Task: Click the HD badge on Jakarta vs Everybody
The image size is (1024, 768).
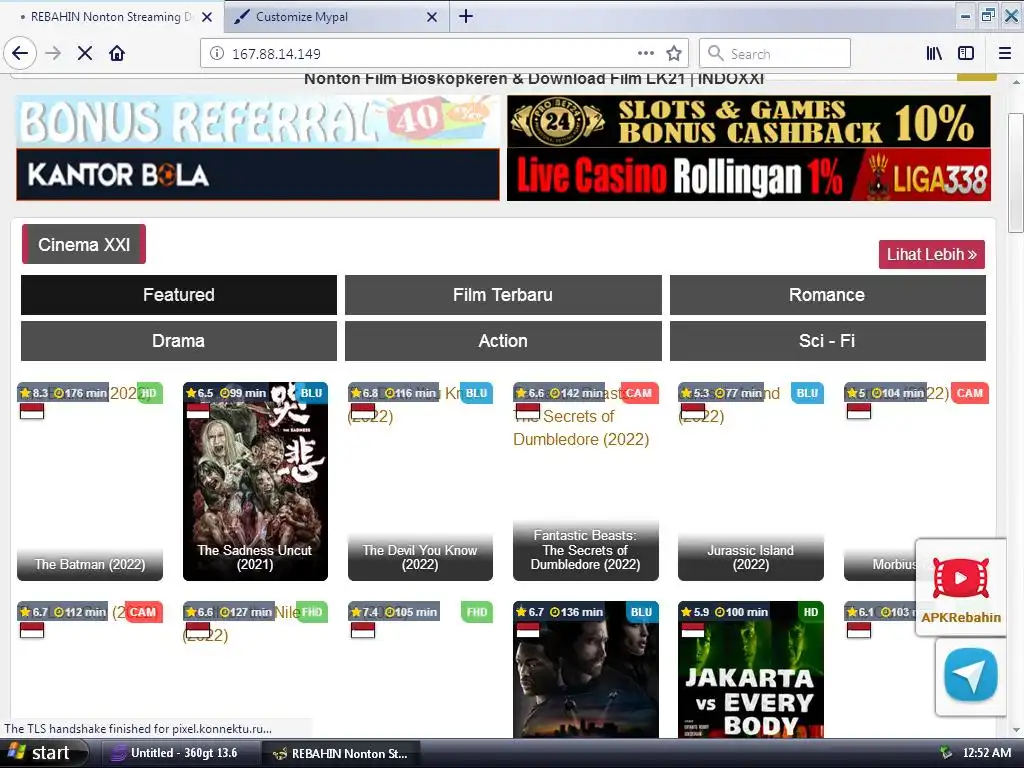Action: click(810, 612)
